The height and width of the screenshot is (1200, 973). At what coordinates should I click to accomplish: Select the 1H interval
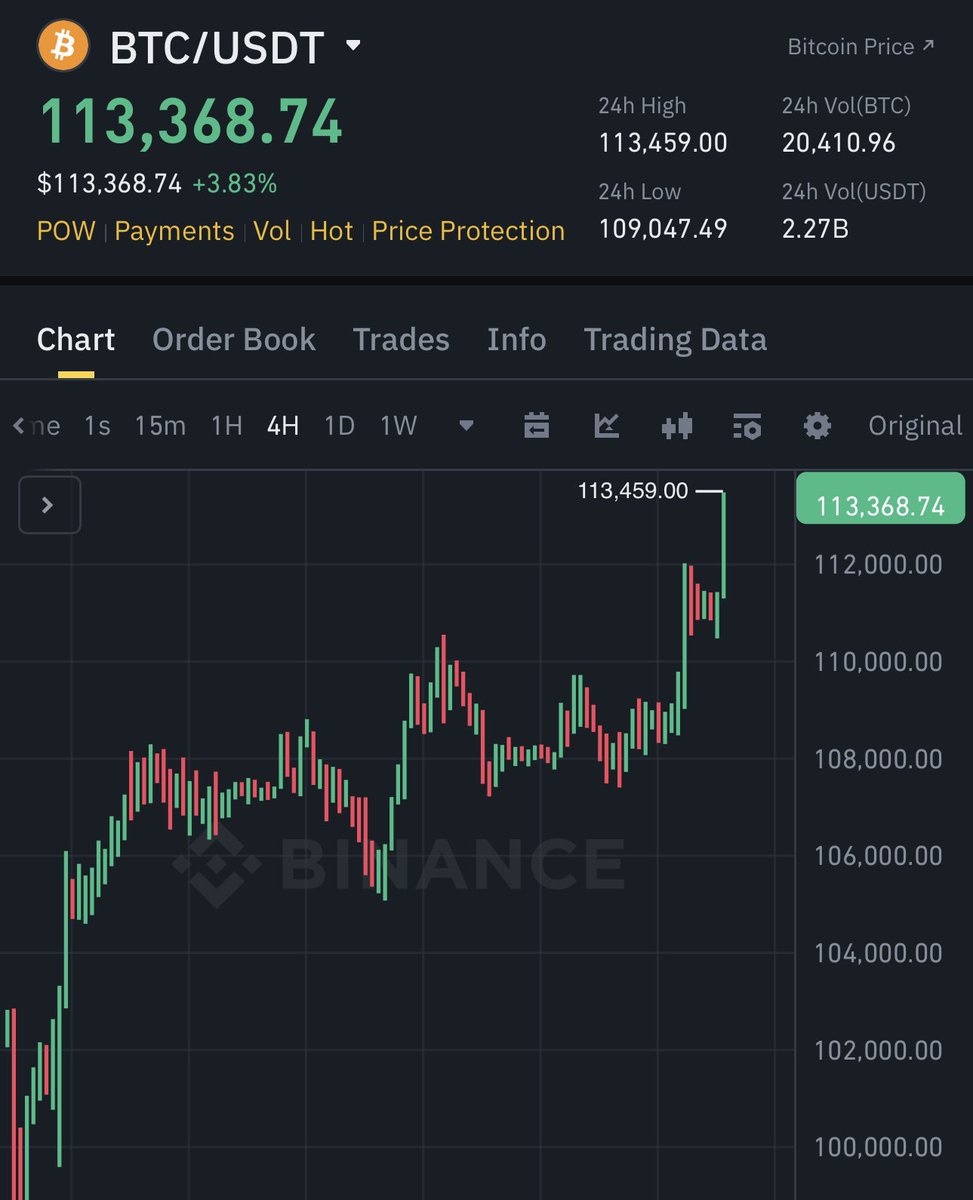[x=227, y=426]
